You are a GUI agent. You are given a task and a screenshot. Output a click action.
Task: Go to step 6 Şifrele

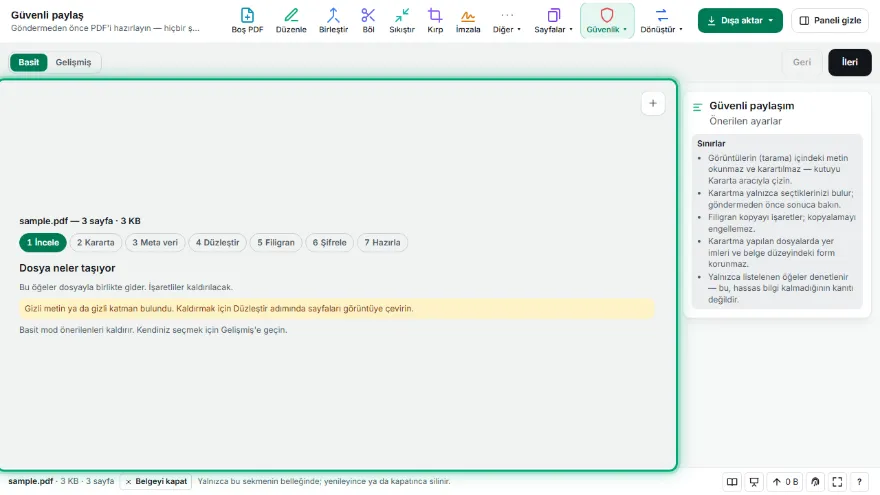point(329,242)
